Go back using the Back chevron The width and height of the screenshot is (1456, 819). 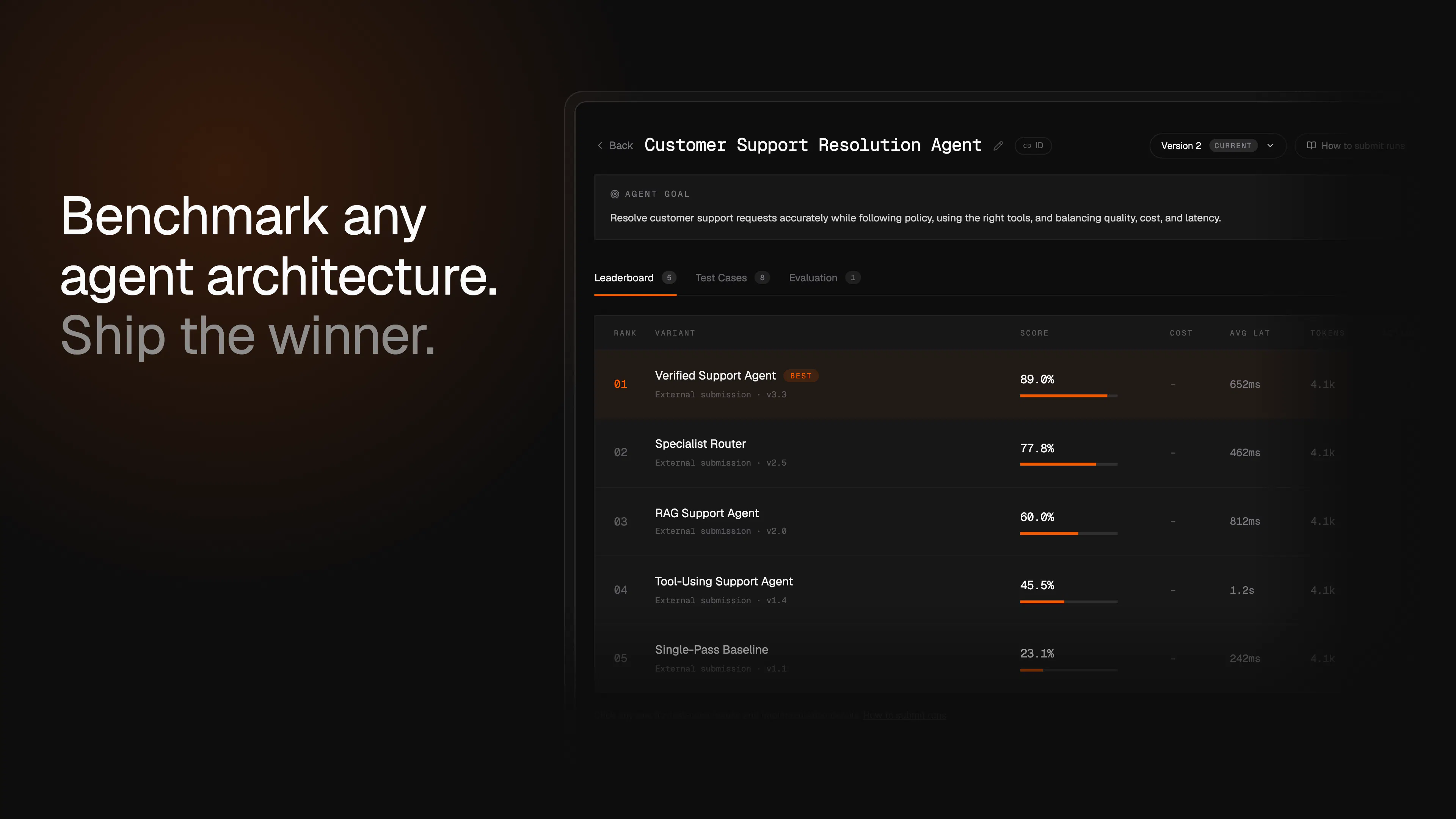coord(600,146)
